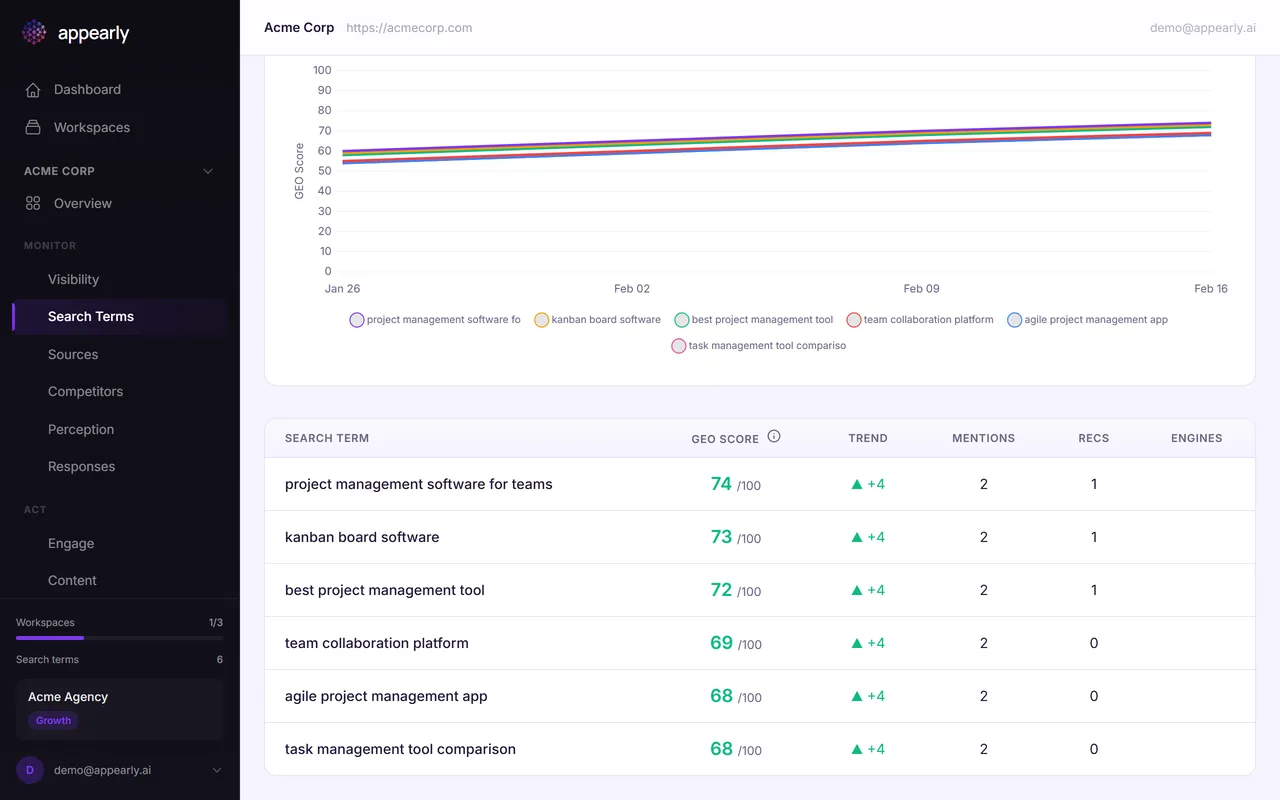
Task: Click the D avatar icon at bottom left
Action: tap(29, 770)
